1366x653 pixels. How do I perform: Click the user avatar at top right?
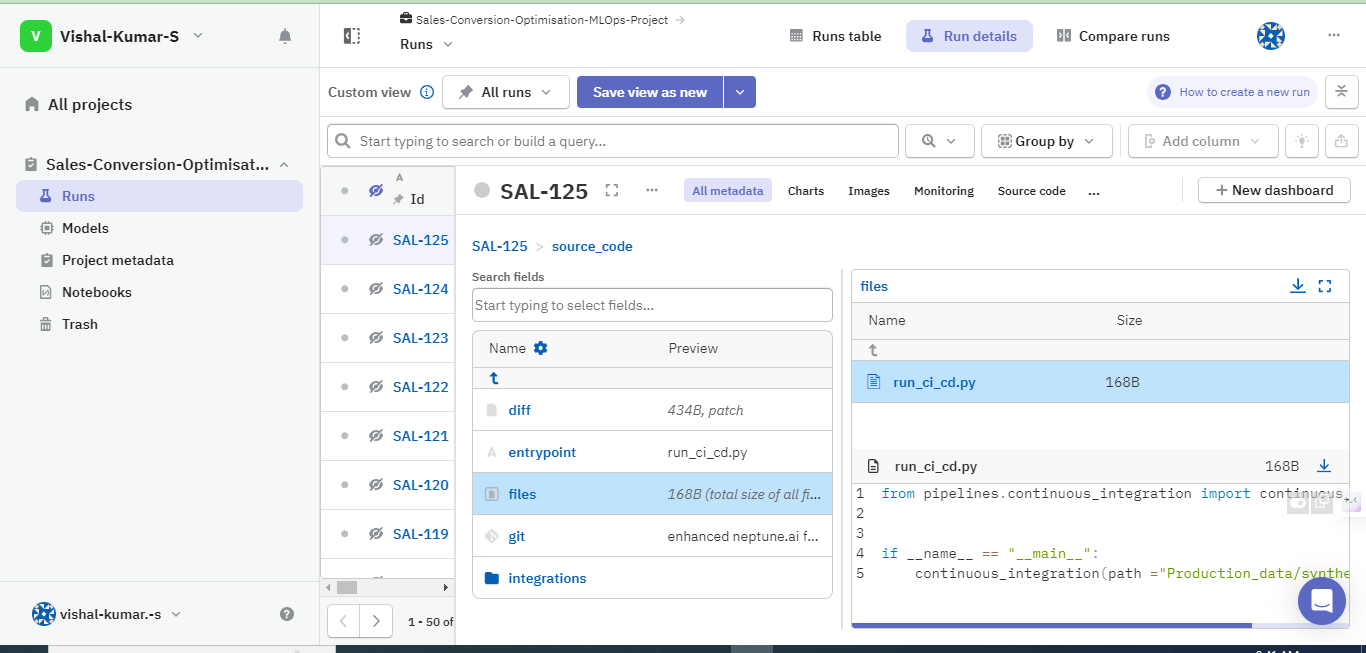click(x=1271, y=36)
